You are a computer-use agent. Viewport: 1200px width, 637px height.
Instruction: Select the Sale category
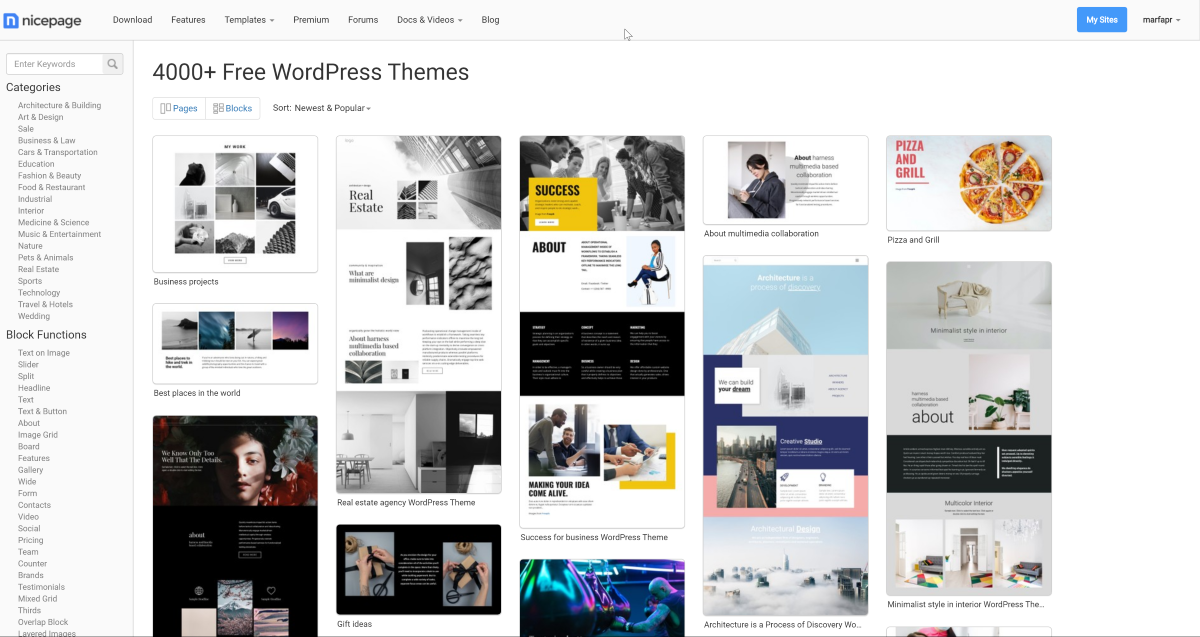click(26, 129)
